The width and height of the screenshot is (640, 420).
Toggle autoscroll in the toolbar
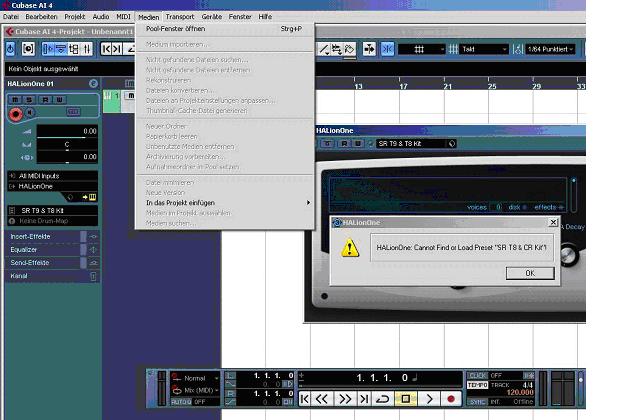click(x=369, y=49)
